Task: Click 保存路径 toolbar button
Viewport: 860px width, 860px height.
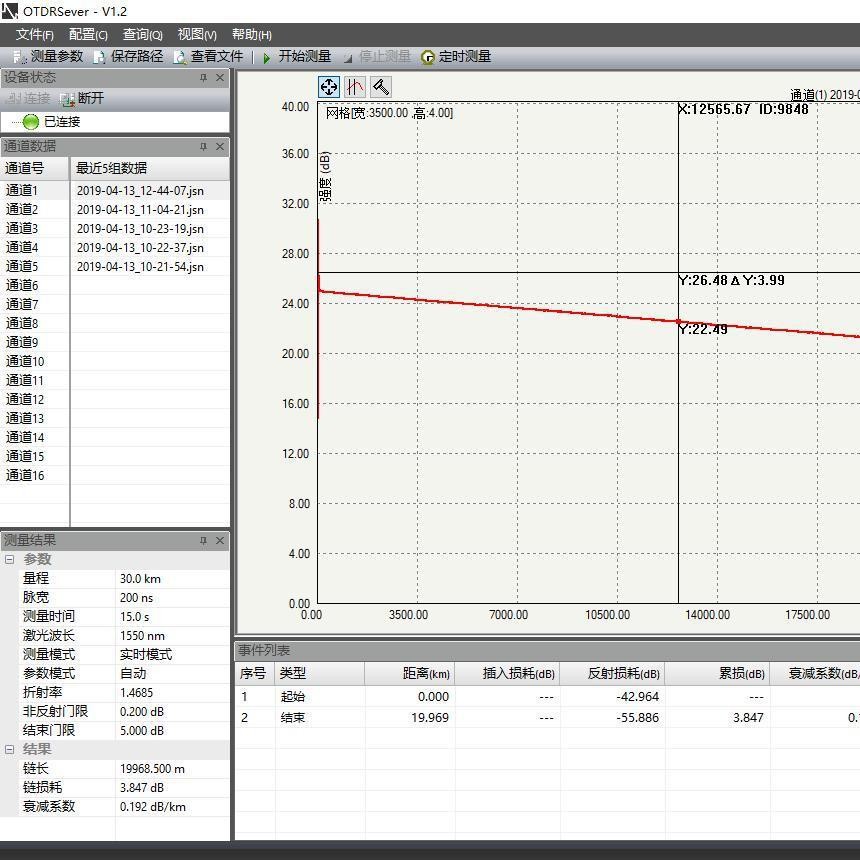Action: [x=128, y=57]
